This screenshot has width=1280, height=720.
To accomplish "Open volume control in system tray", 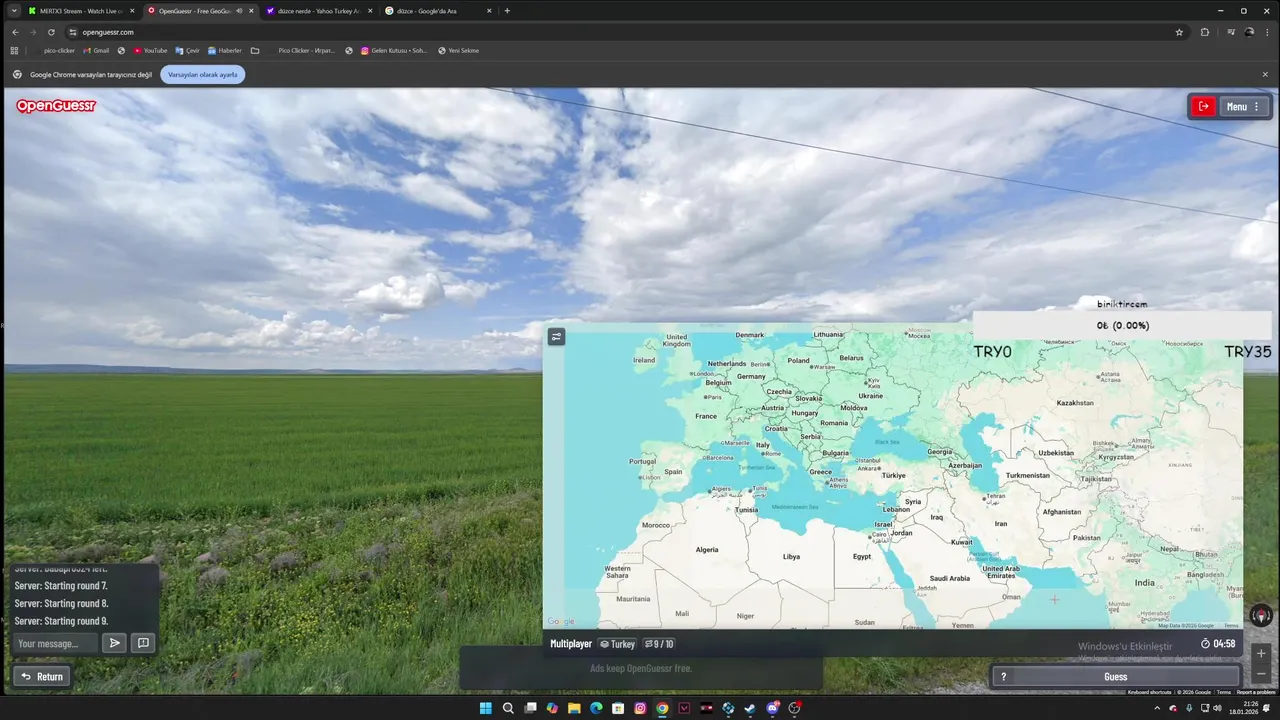I will (x=1217, y=708).
